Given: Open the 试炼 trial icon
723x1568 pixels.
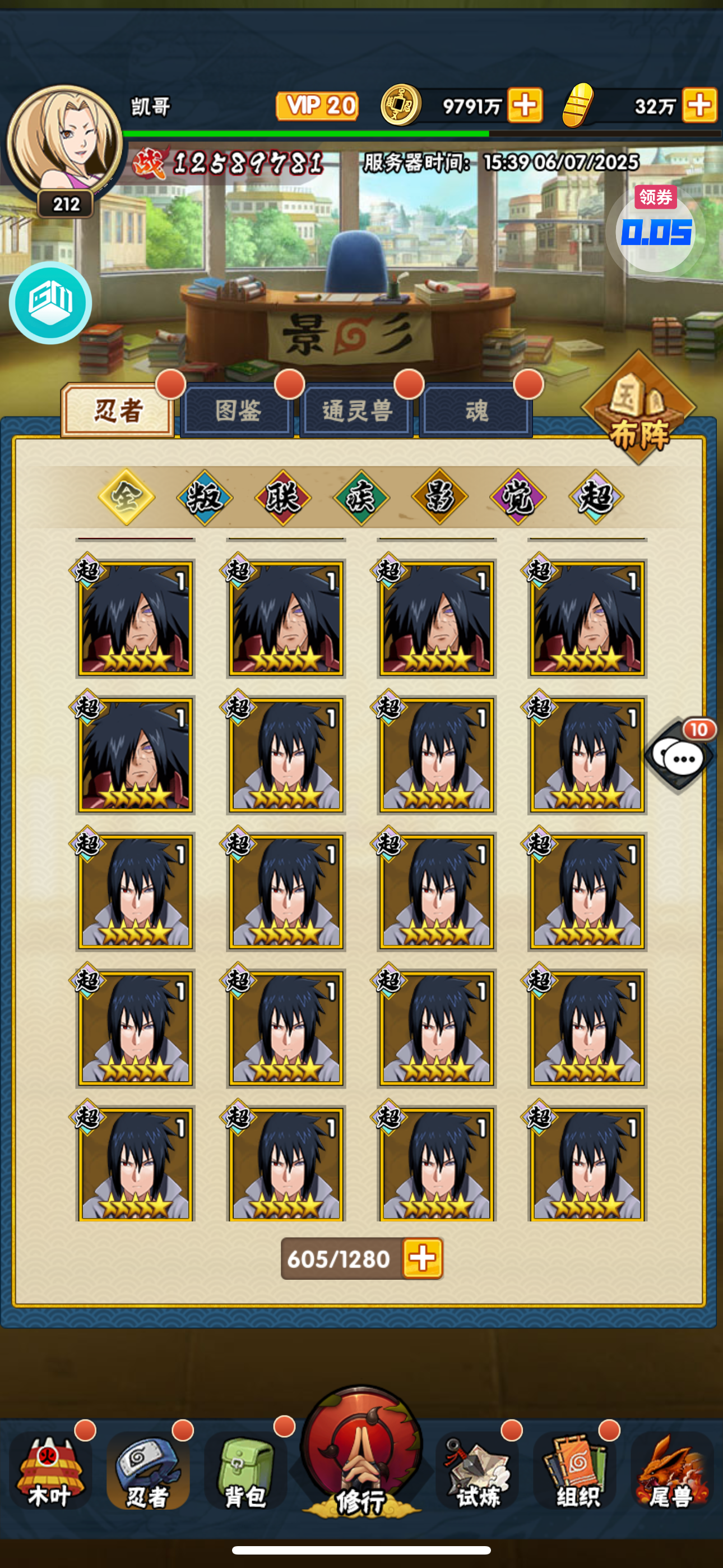Looking at the screenshot, I should click(478, 1470).
